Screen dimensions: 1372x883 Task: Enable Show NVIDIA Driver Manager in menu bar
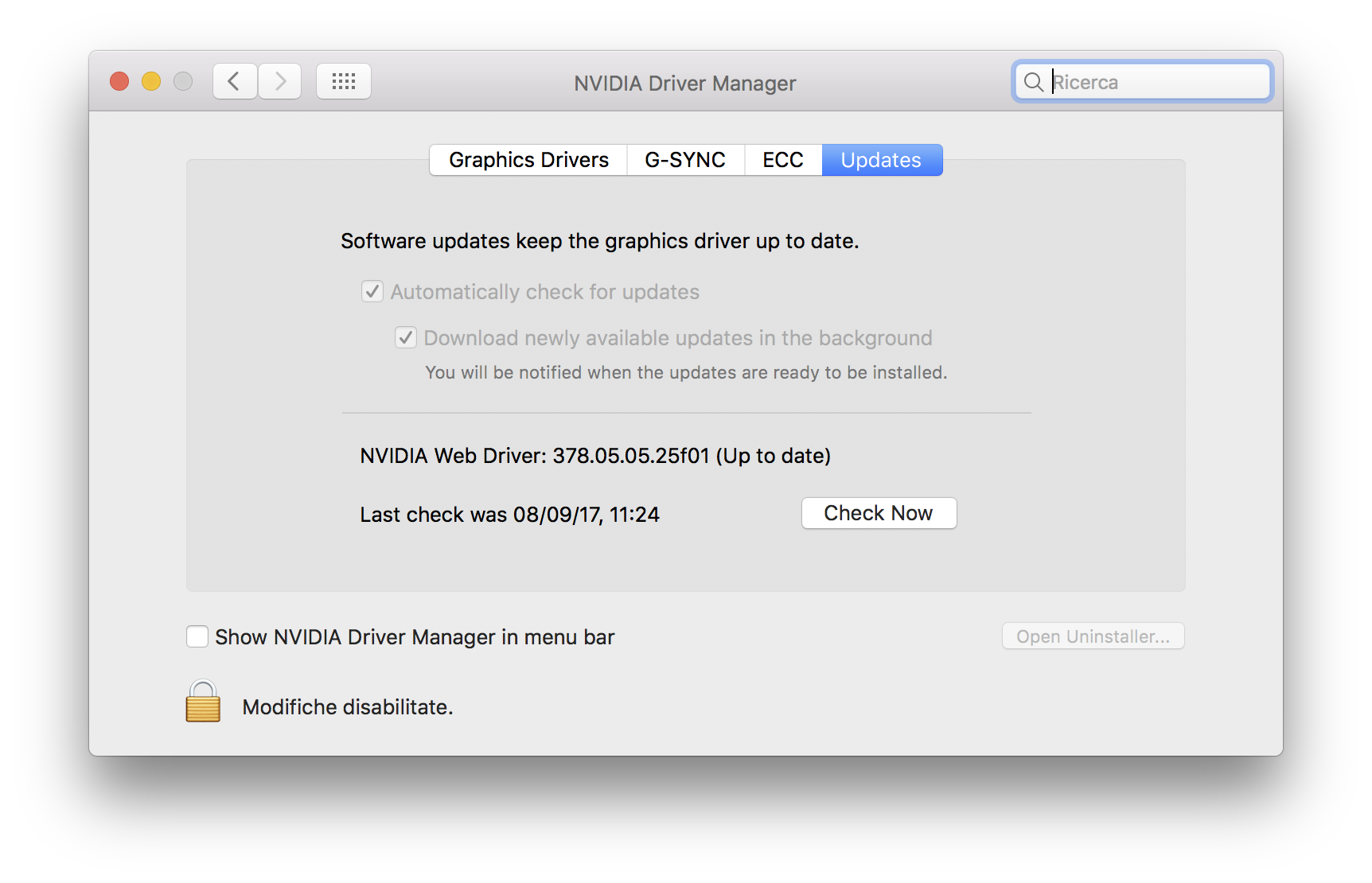197,636
